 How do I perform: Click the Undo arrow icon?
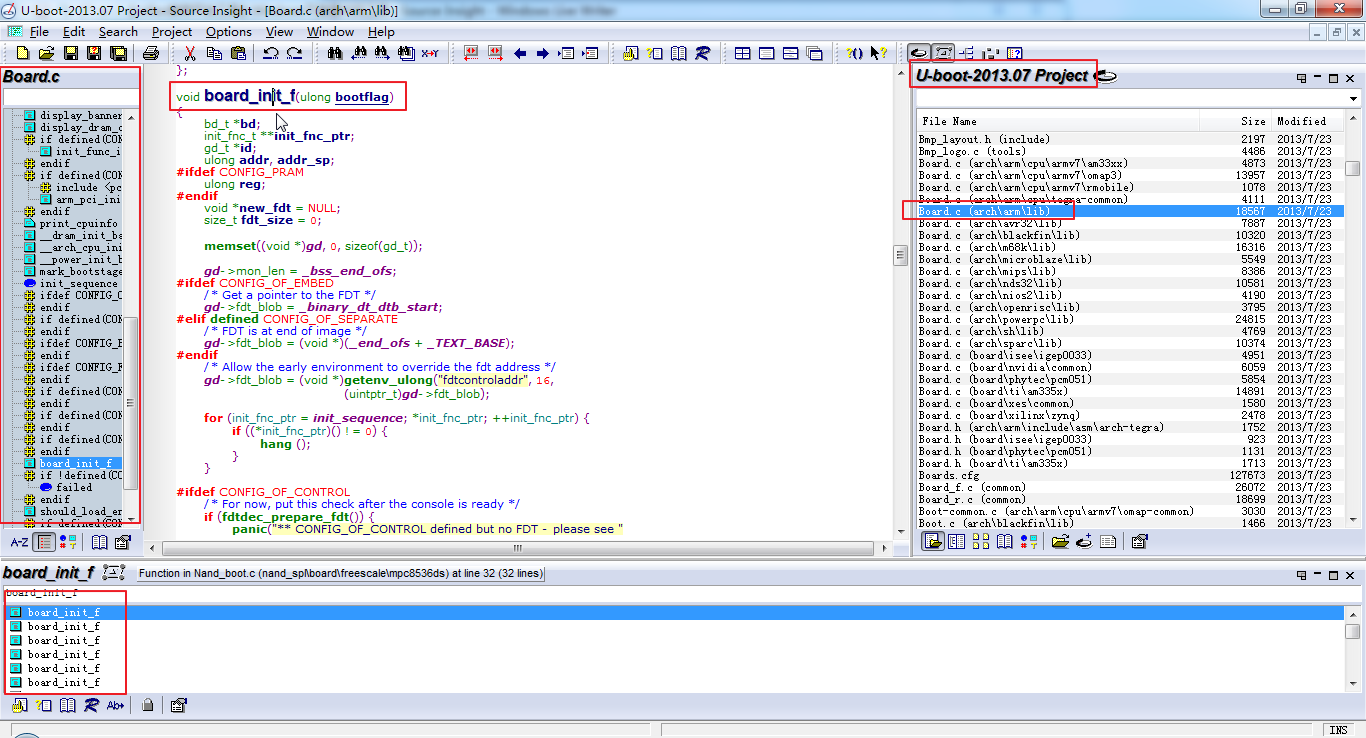click(x=270, y=53)
